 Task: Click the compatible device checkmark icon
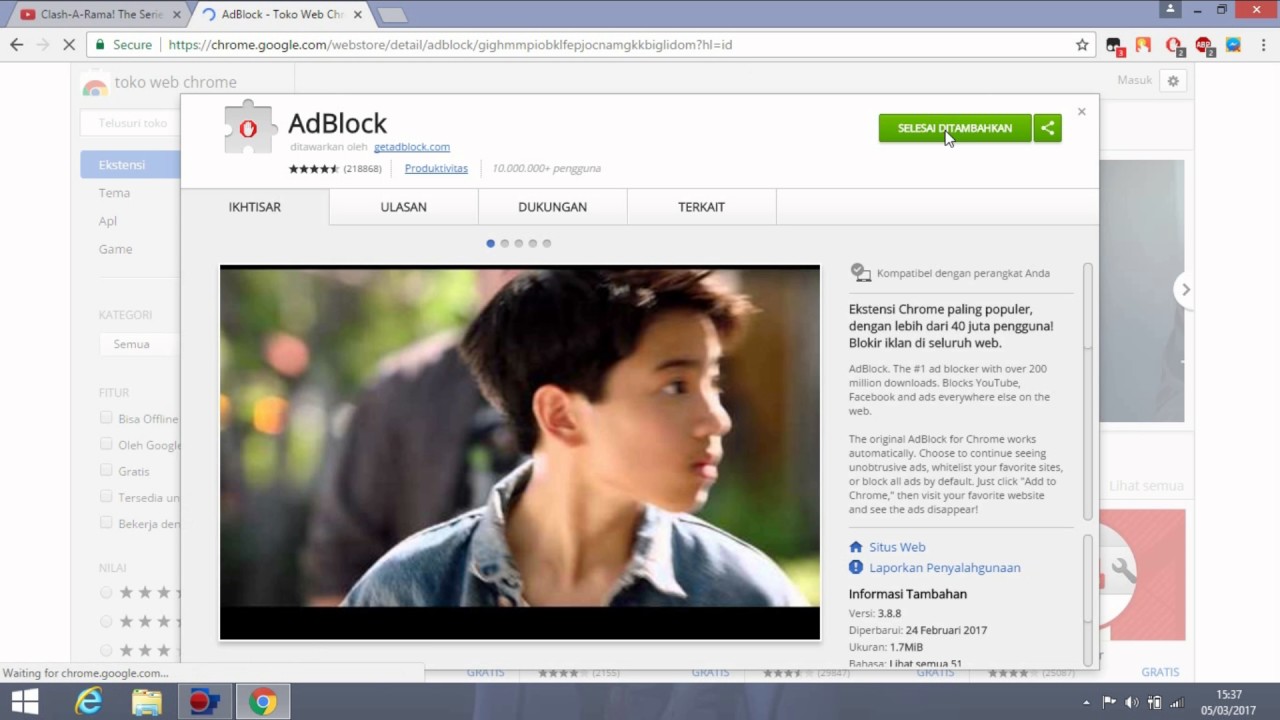pyautogui.click(x=860, y=272)
